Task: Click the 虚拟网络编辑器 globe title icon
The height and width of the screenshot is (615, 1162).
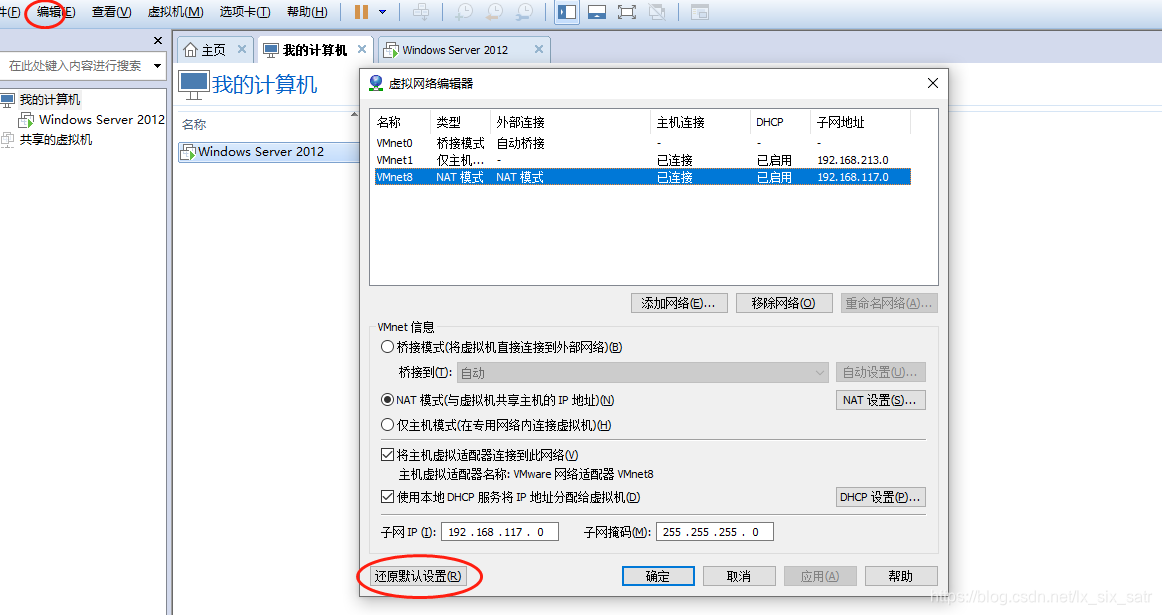Action: coord(376,83)
